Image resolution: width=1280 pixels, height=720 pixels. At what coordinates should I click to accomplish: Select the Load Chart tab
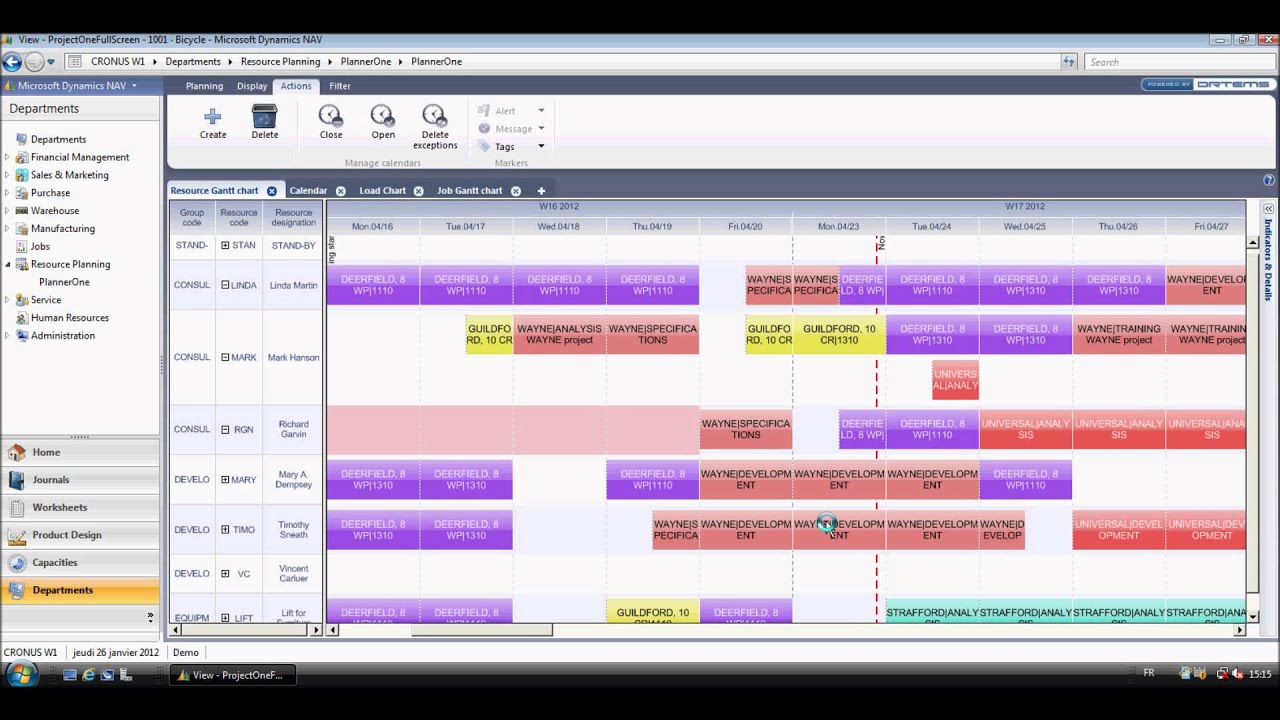[382, 191]
